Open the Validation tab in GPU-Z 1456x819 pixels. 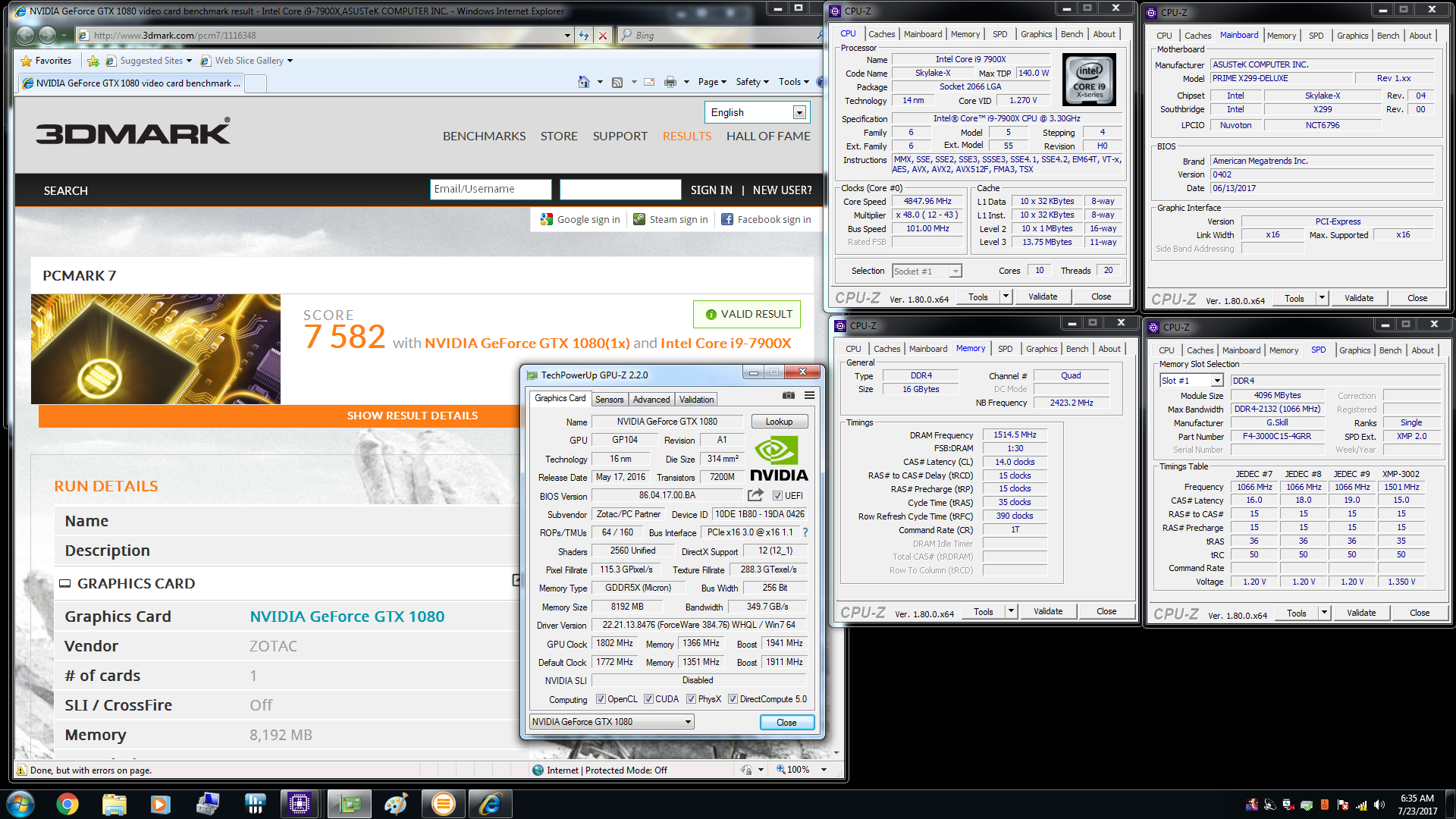click(x=696, y=400)
